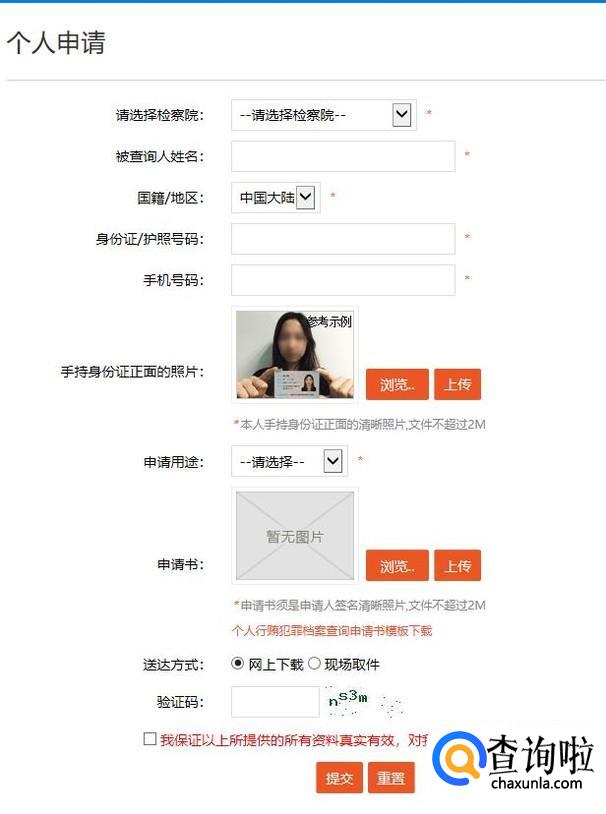Focus the 身份证/护照号码 text box
Screen dimensions: 606x814
(343, 239)
